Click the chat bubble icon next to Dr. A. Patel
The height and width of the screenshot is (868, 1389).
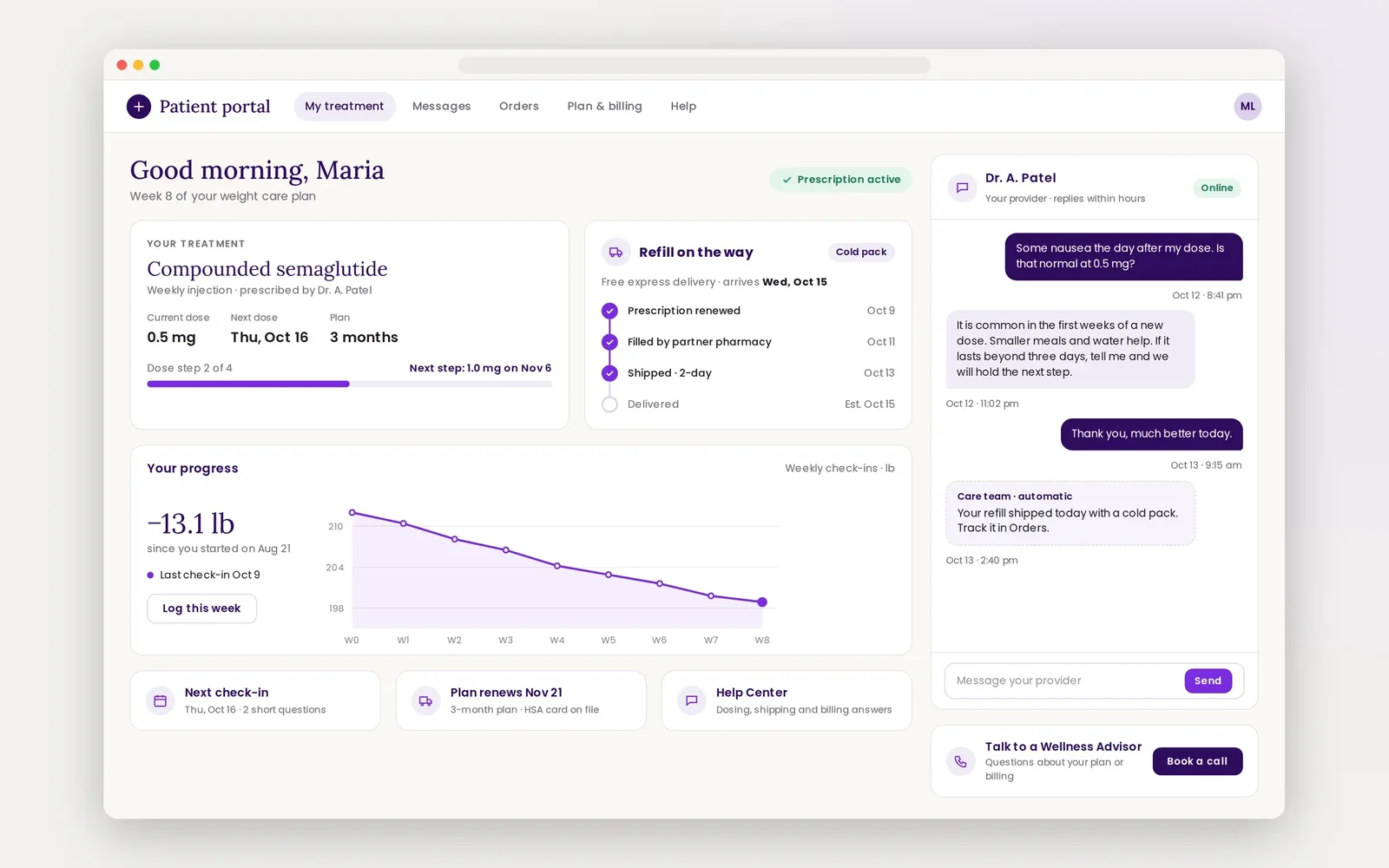point(962,188)
